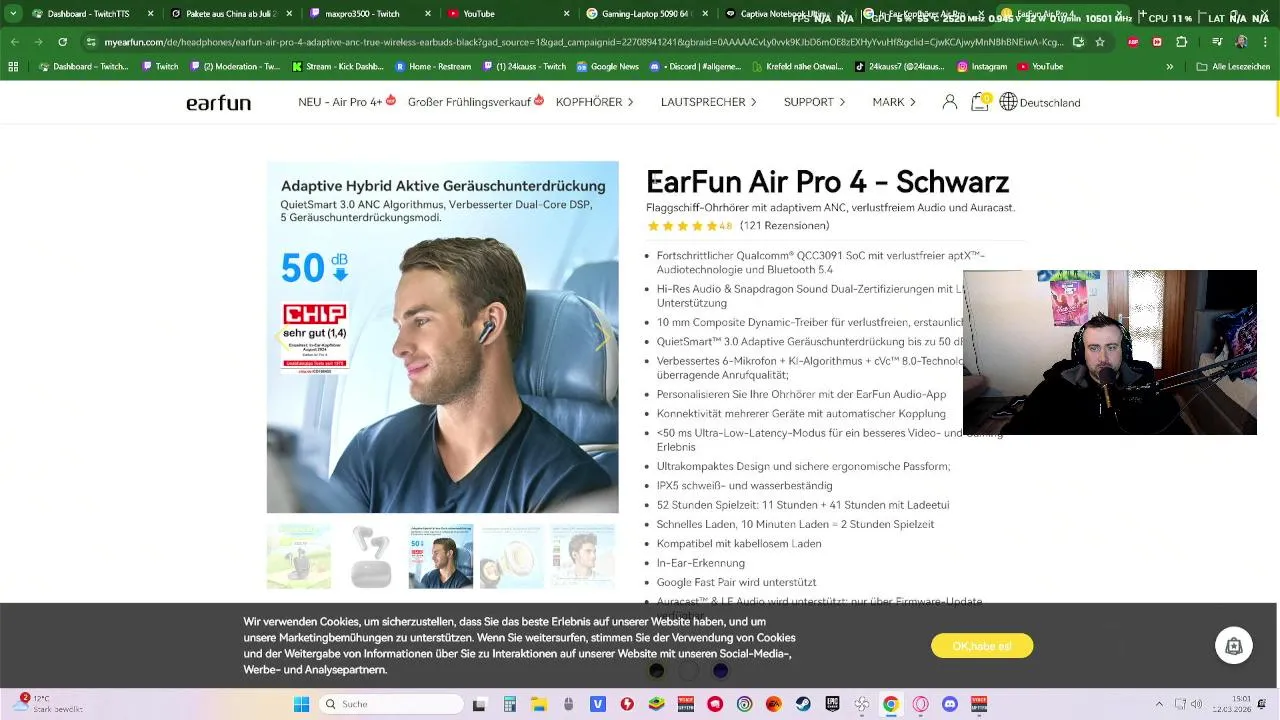Click the Deutschland region selector

click(x=1050, y=102)
